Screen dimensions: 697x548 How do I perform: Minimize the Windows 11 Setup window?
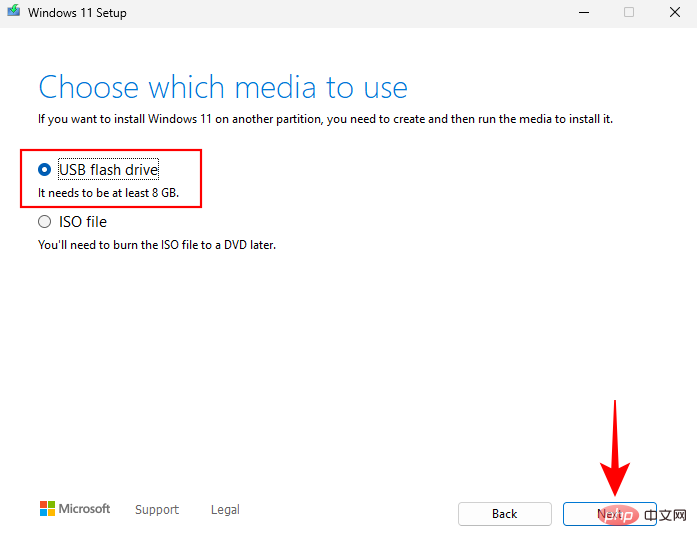coord(584,12)
